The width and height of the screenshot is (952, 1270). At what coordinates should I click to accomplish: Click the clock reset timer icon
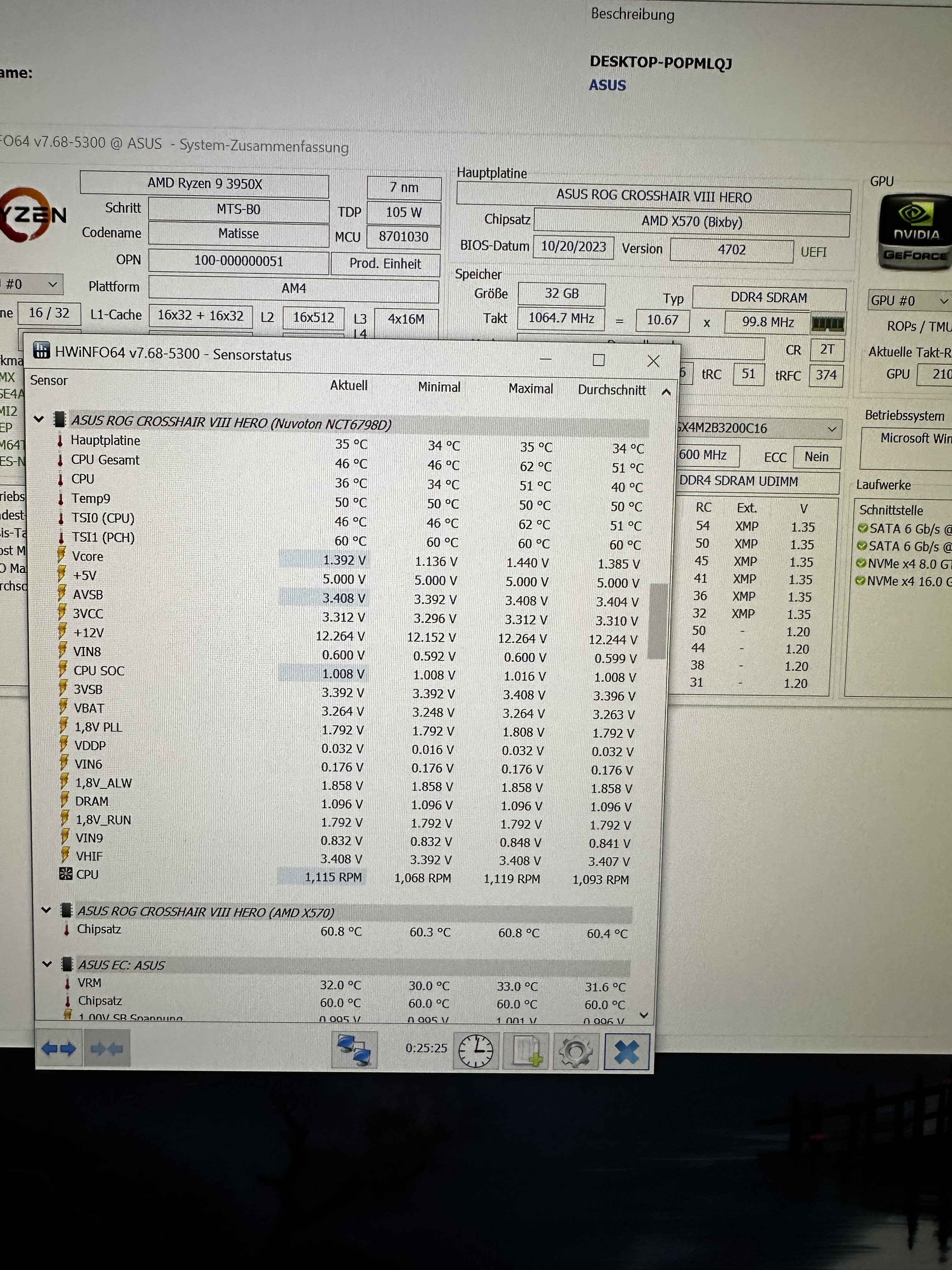476,1051
